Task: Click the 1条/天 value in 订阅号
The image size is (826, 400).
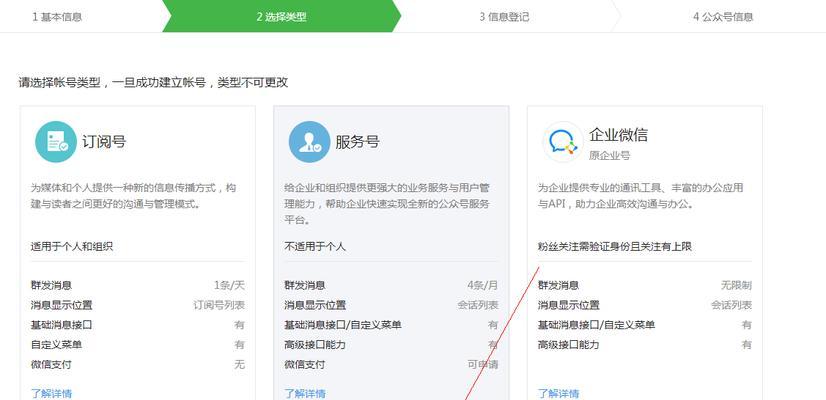Action: (229, 286)
